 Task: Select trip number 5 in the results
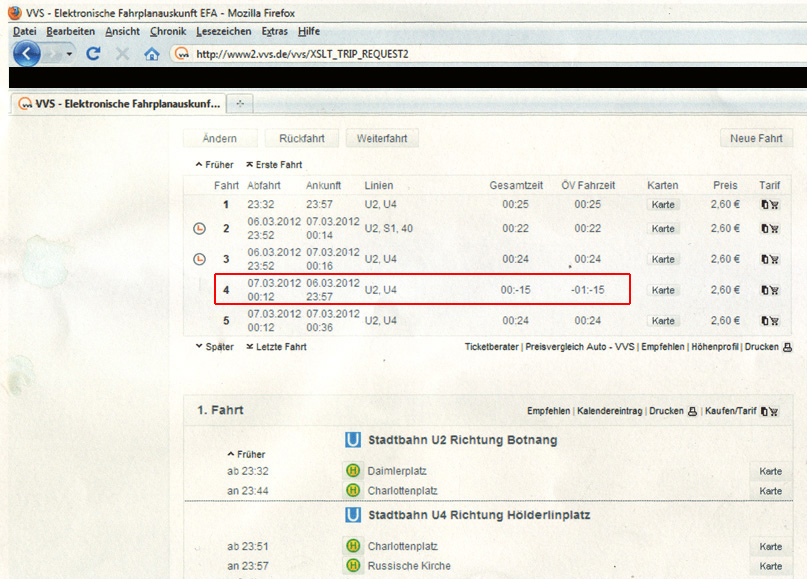[226, 321]
